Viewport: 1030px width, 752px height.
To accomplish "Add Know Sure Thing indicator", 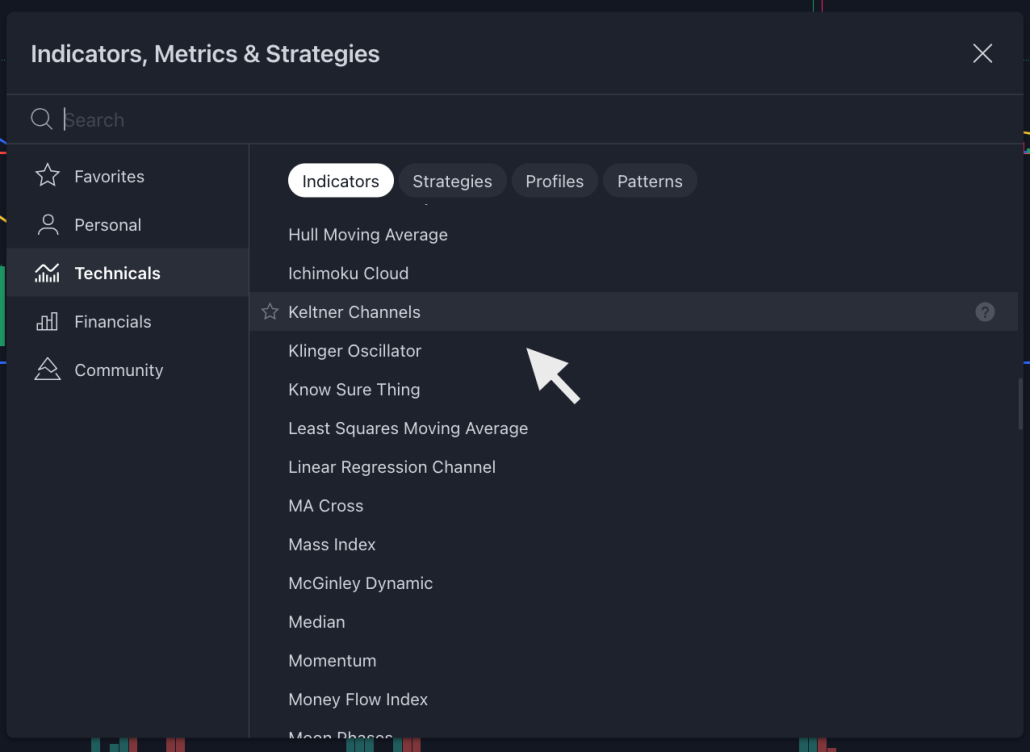I will coord(633,389).
